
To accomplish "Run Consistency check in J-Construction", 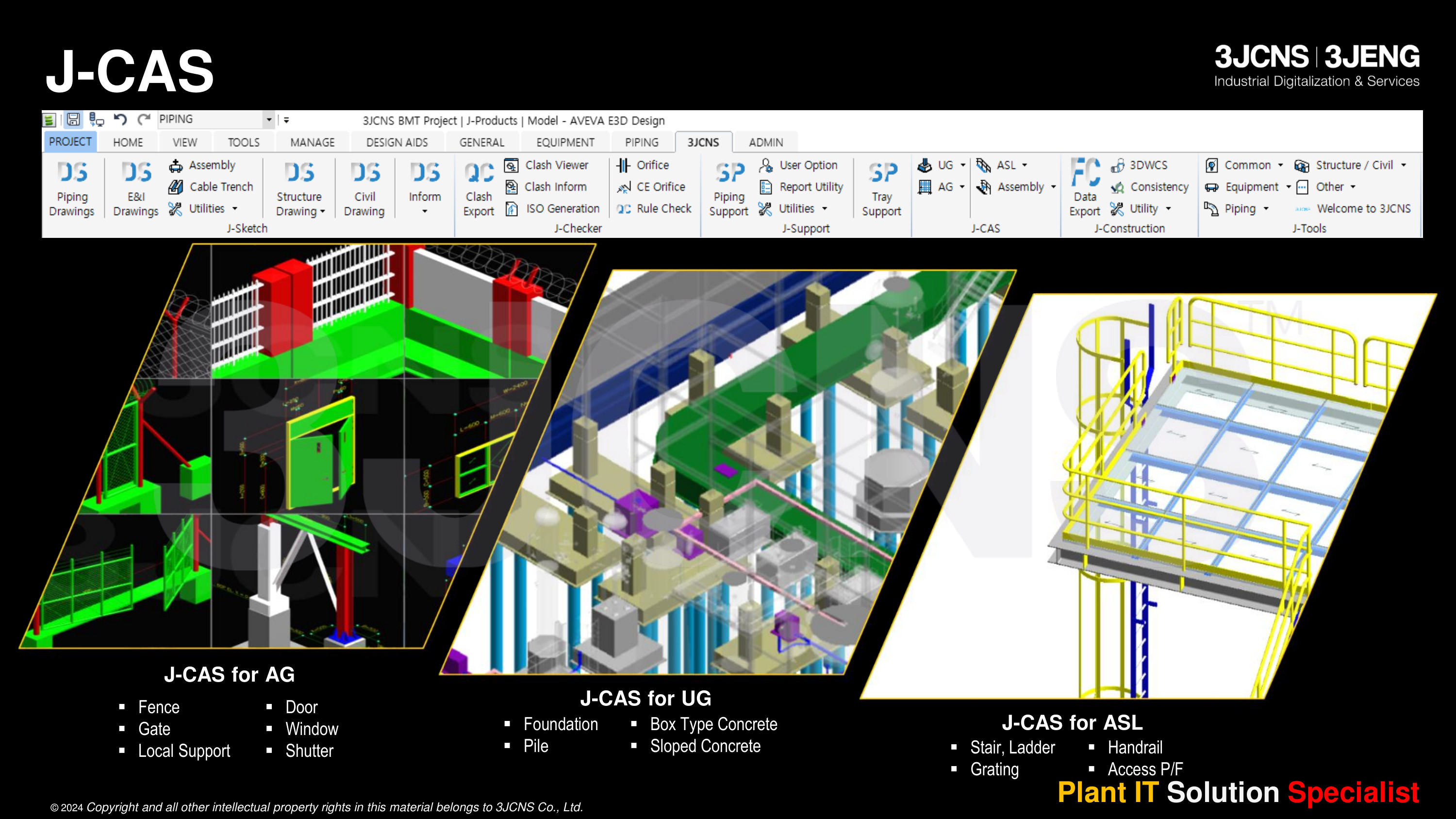I will (1150, 186).
